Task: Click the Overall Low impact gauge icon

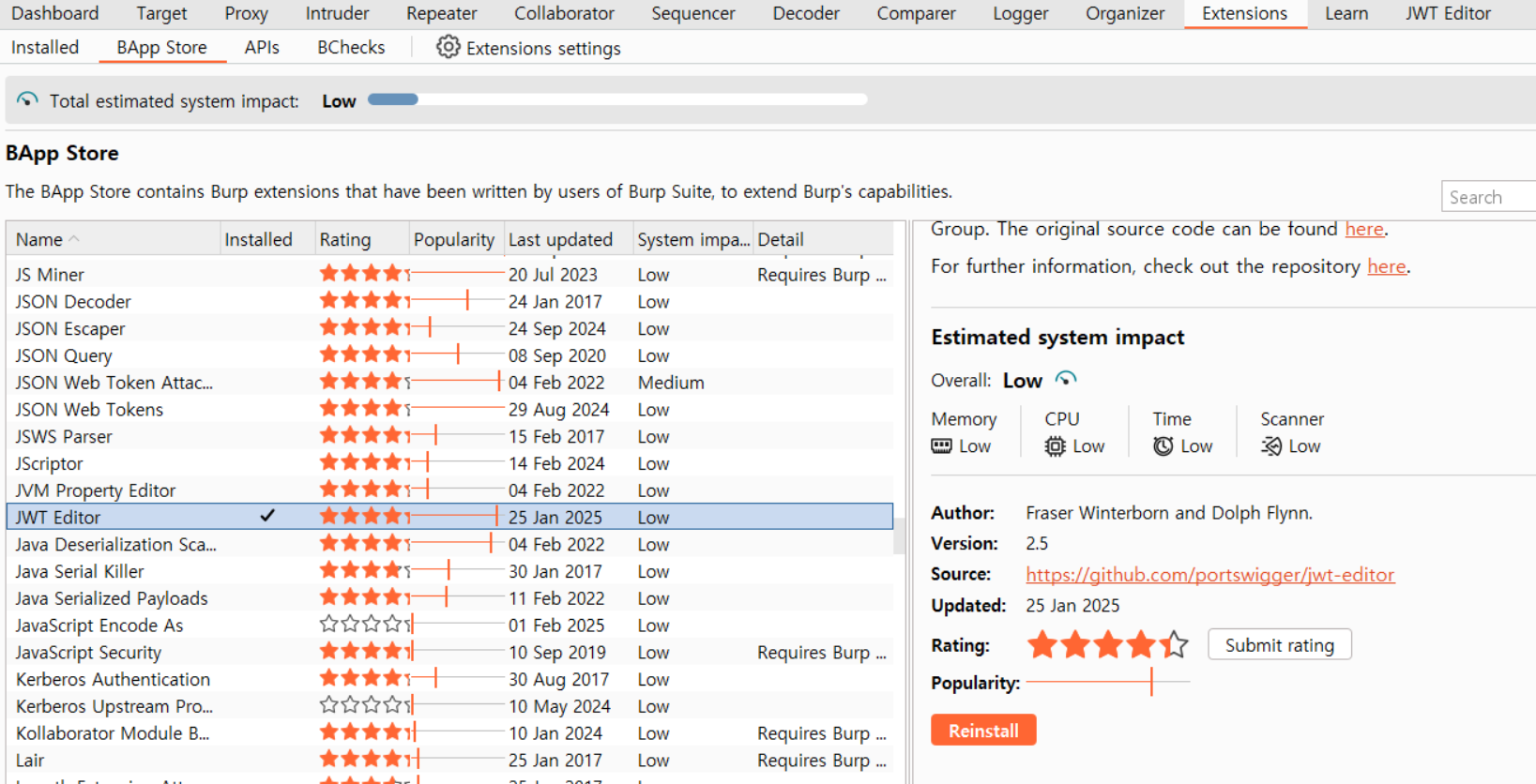Action: tap(1065, 379)
